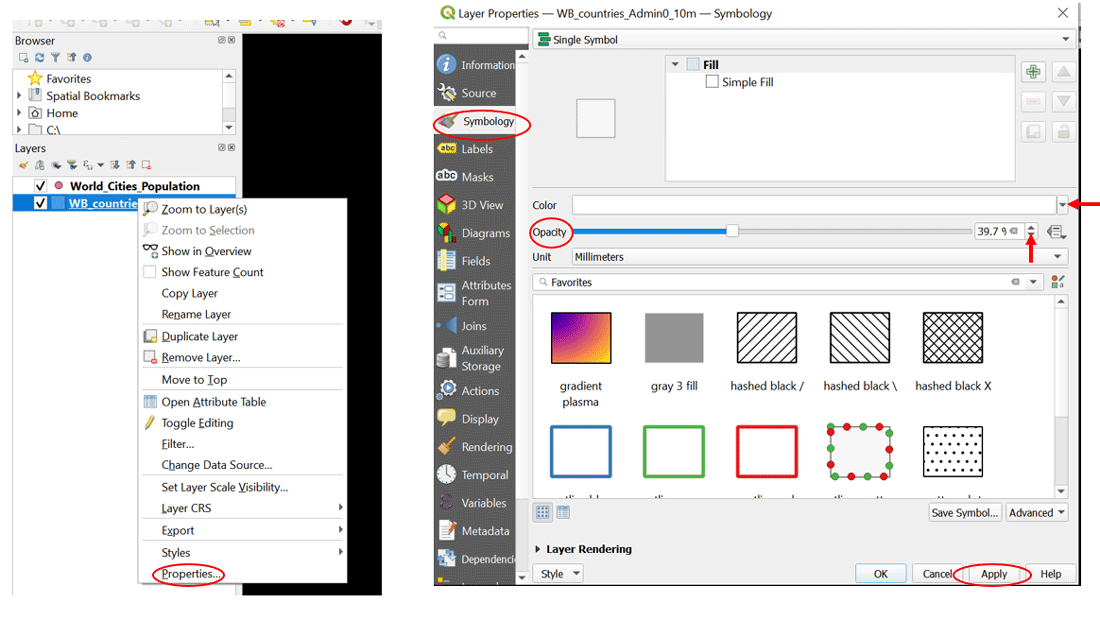Click the Color swatch bar

pos(814,205)
